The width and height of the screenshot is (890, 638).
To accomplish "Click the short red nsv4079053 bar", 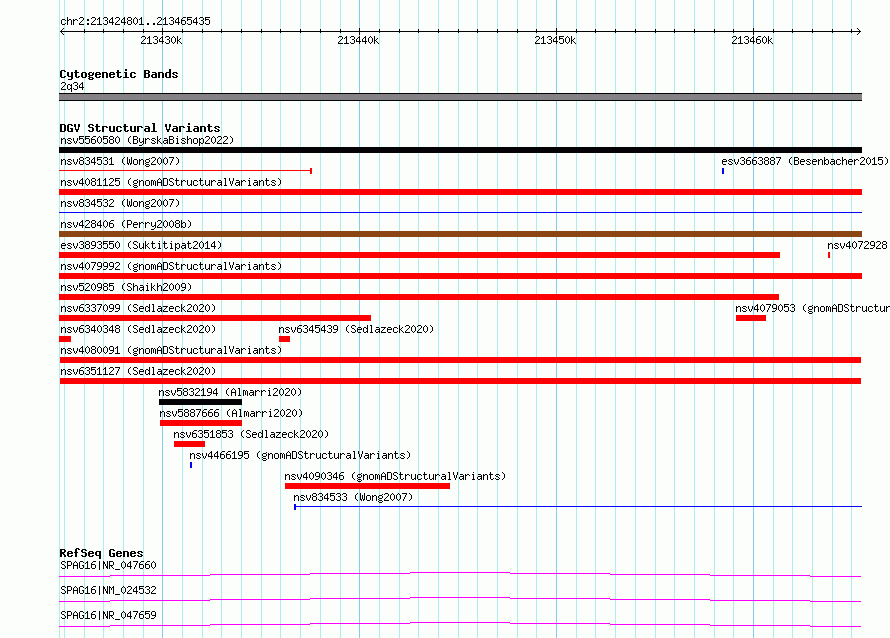I will coord(751,318).
